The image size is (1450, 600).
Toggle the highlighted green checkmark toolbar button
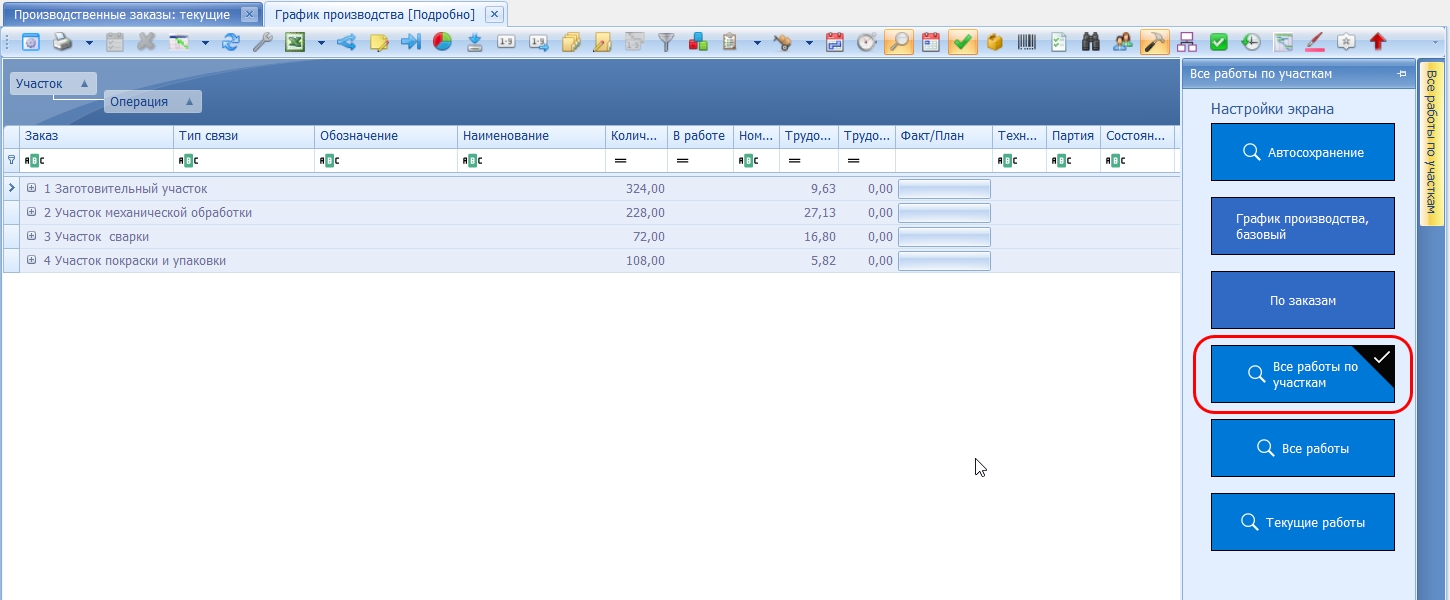[x=963, y=42]
